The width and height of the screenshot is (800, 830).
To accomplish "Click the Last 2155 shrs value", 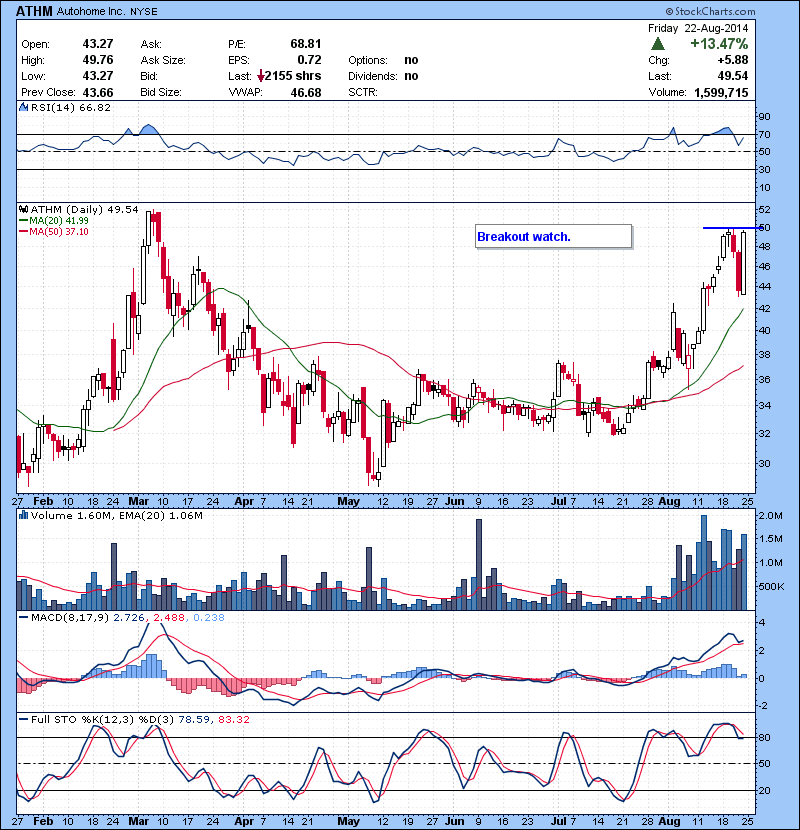I will pos(293,76).
